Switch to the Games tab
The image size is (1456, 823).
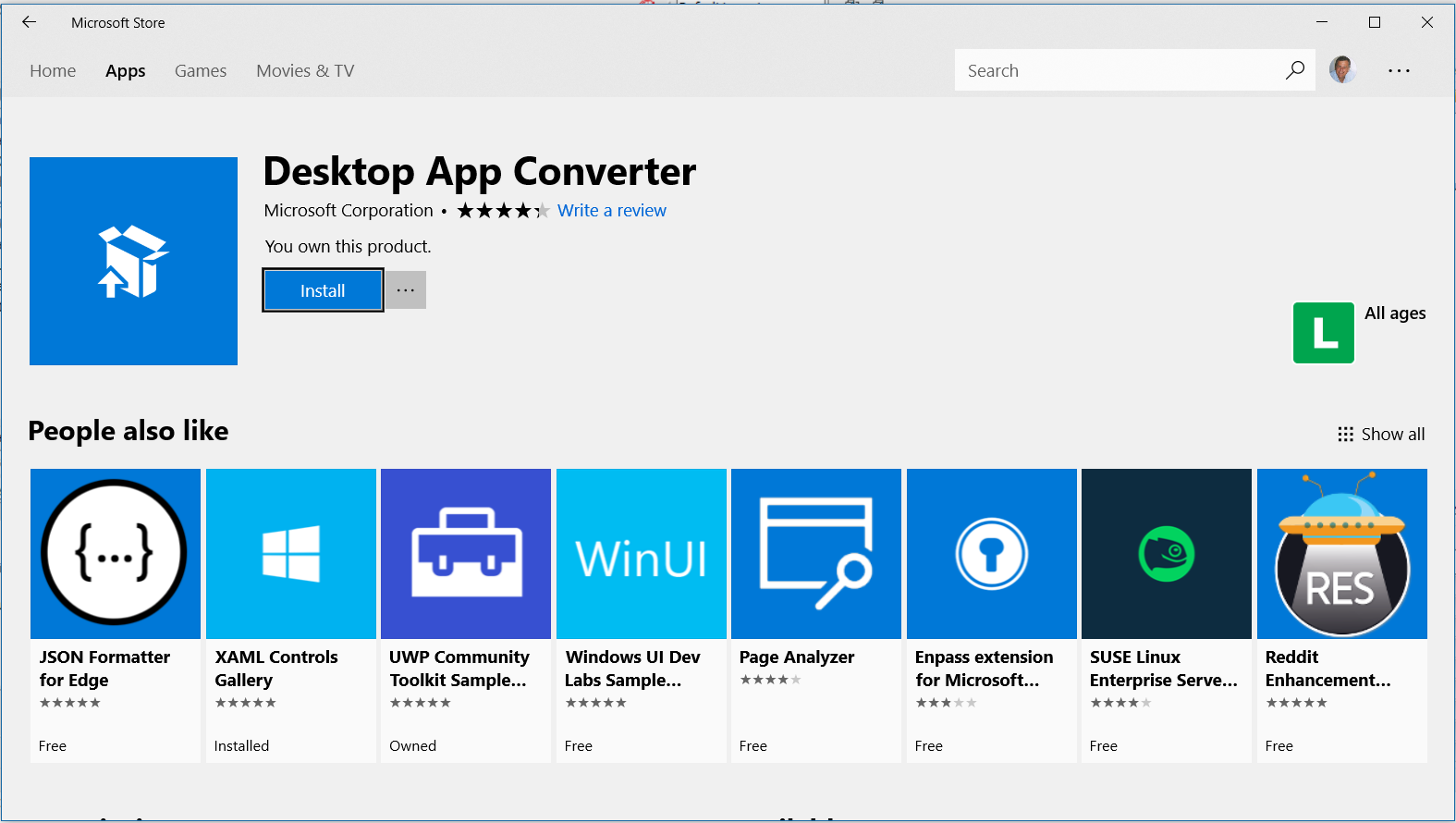[x=201, y=71]
